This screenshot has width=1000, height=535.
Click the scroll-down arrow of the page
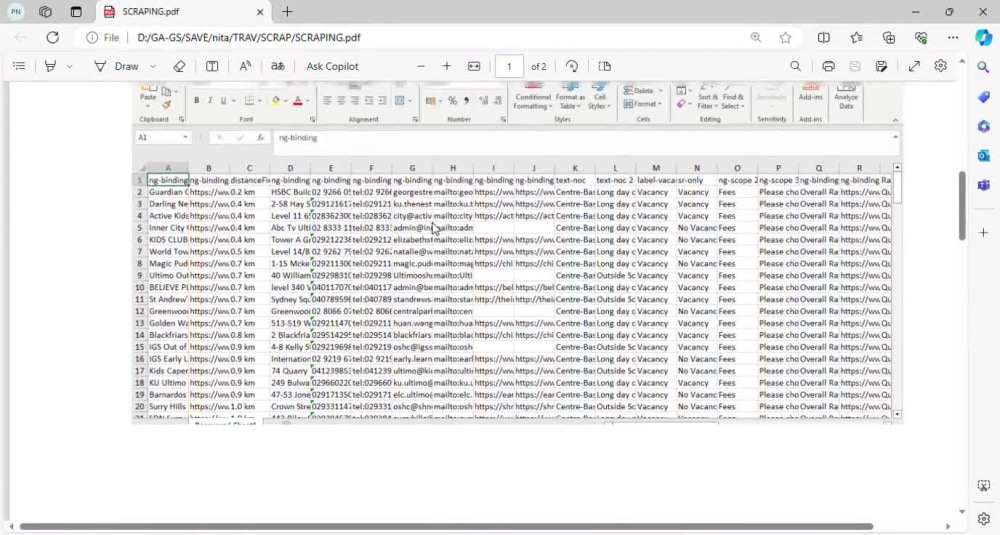962,512
